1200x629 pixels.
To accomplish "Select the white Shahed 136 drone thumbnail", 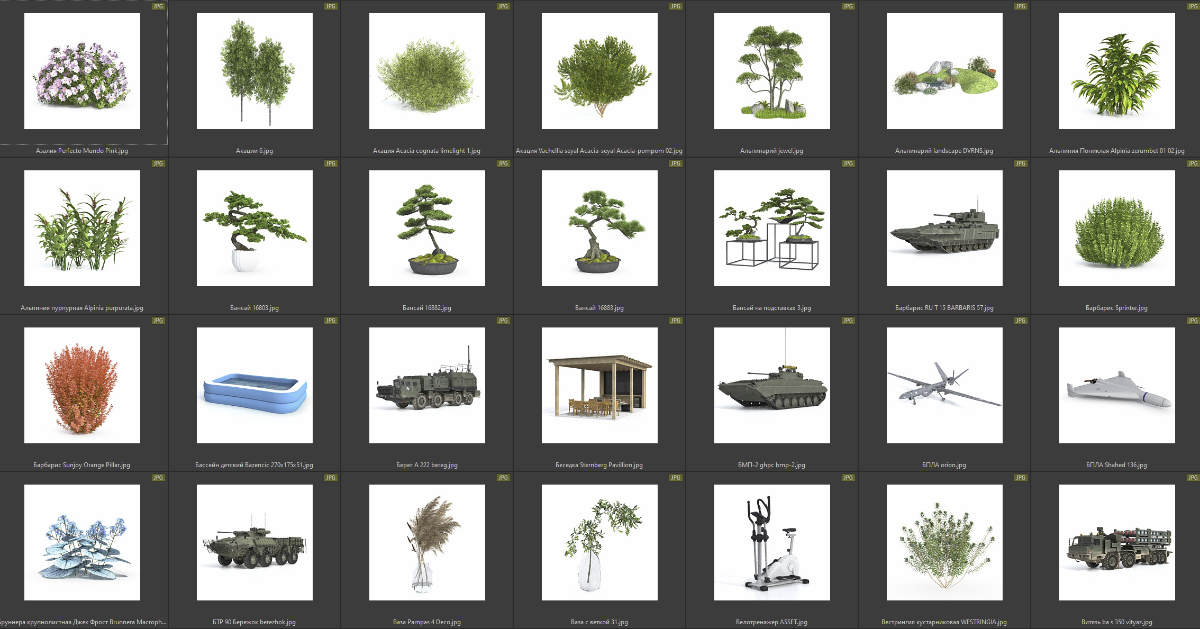I will 1116,386.
